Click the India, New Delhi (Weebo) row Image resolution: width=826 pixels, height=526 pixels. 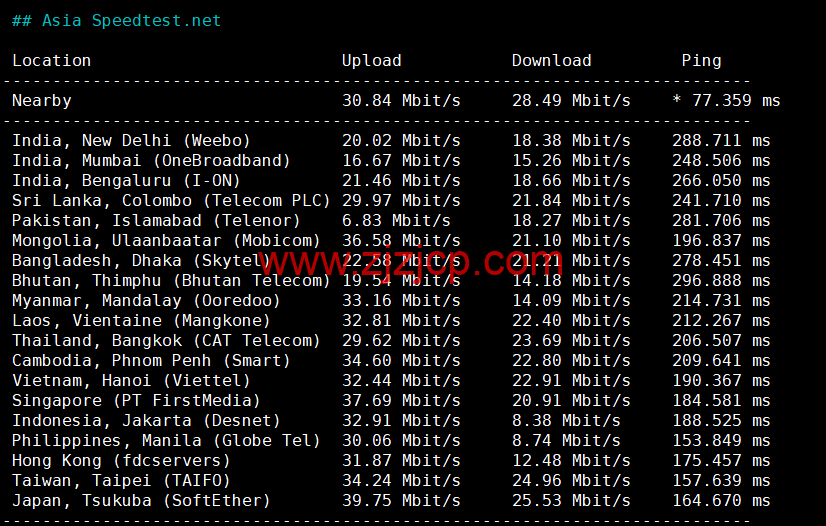[131, 140]
